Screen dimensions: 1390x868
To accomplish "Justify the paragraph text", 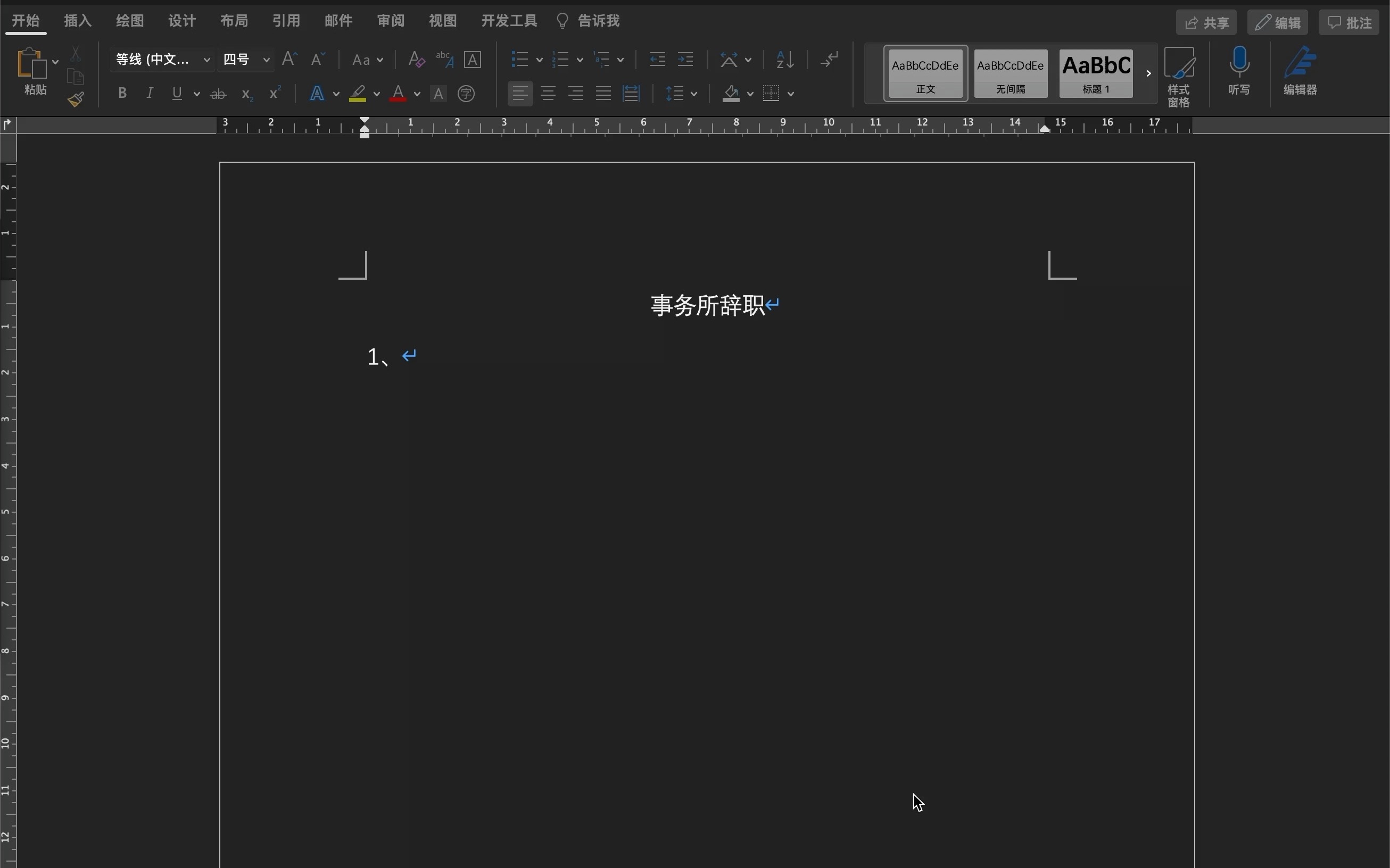I will (x=603, y=94).
